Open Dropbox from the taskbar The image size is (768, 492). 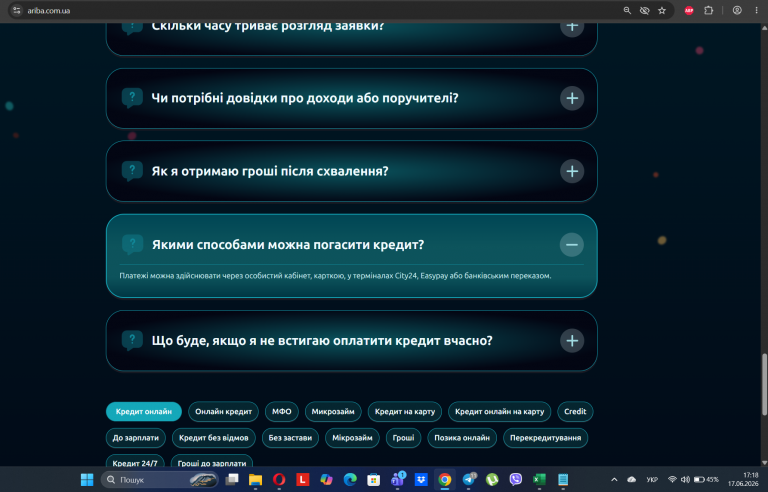[x=421, y=480]
